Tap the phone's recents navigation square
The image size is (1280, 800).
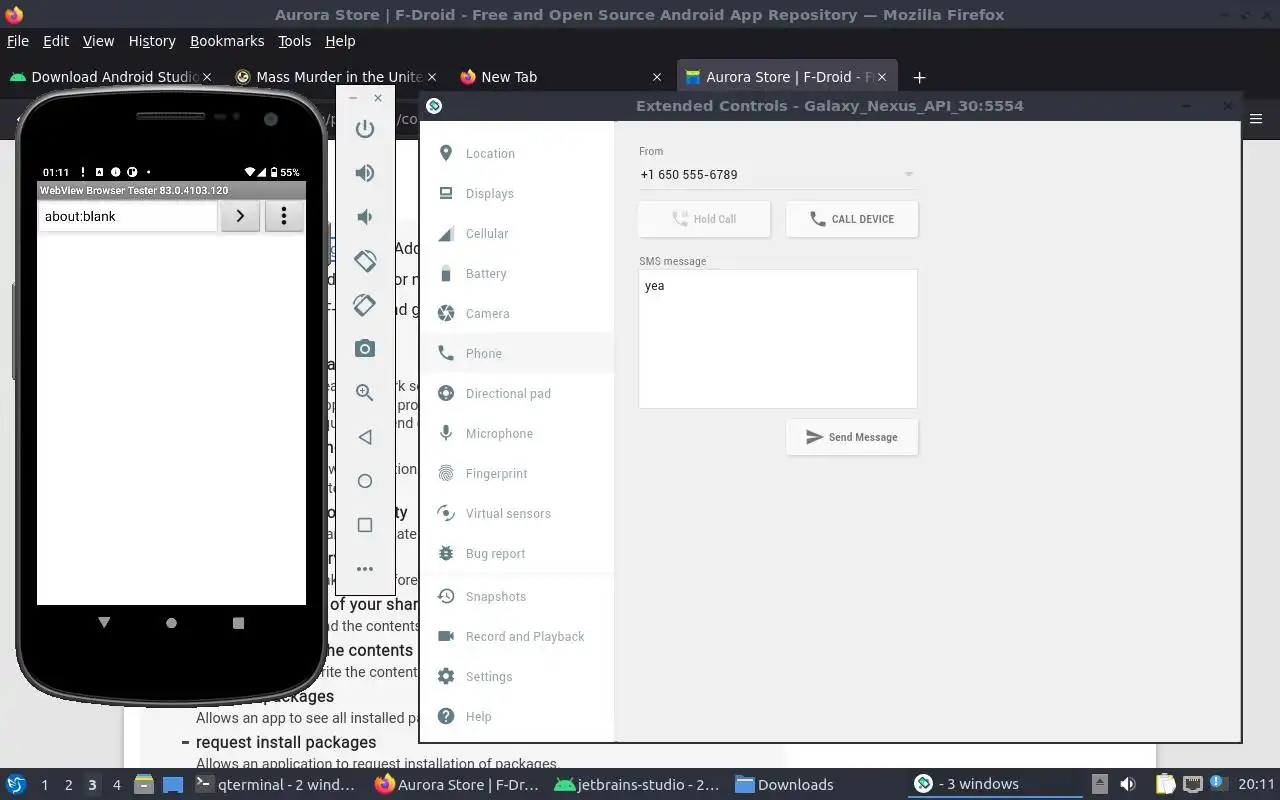click(x=238, y=623)
